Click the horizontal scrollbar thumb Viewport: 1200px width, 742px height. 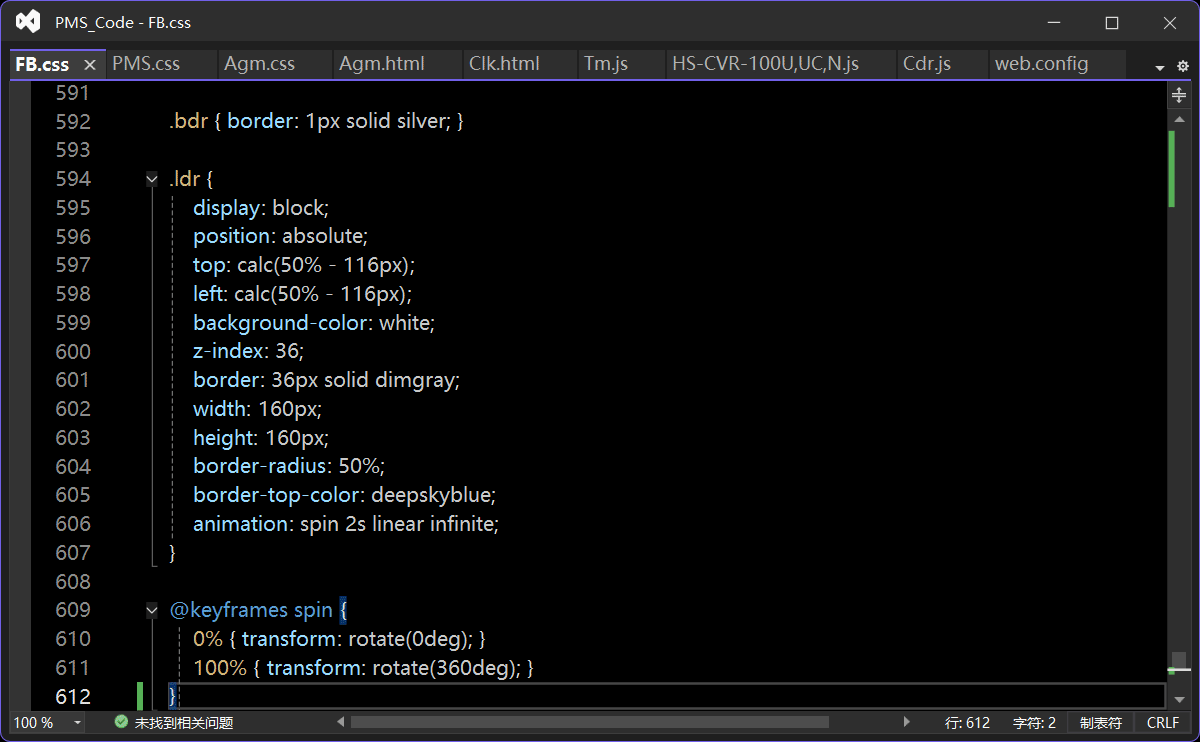[x=590, y=722]
